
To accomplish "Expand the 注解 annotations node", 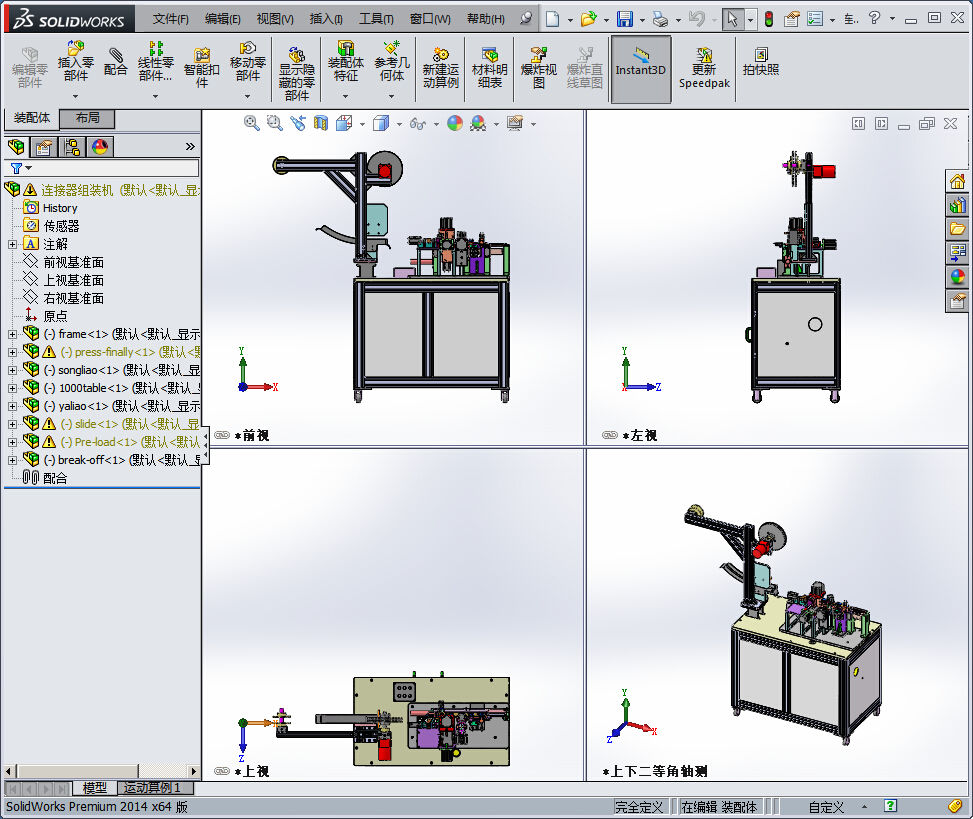I will click(x=12, y=244).
